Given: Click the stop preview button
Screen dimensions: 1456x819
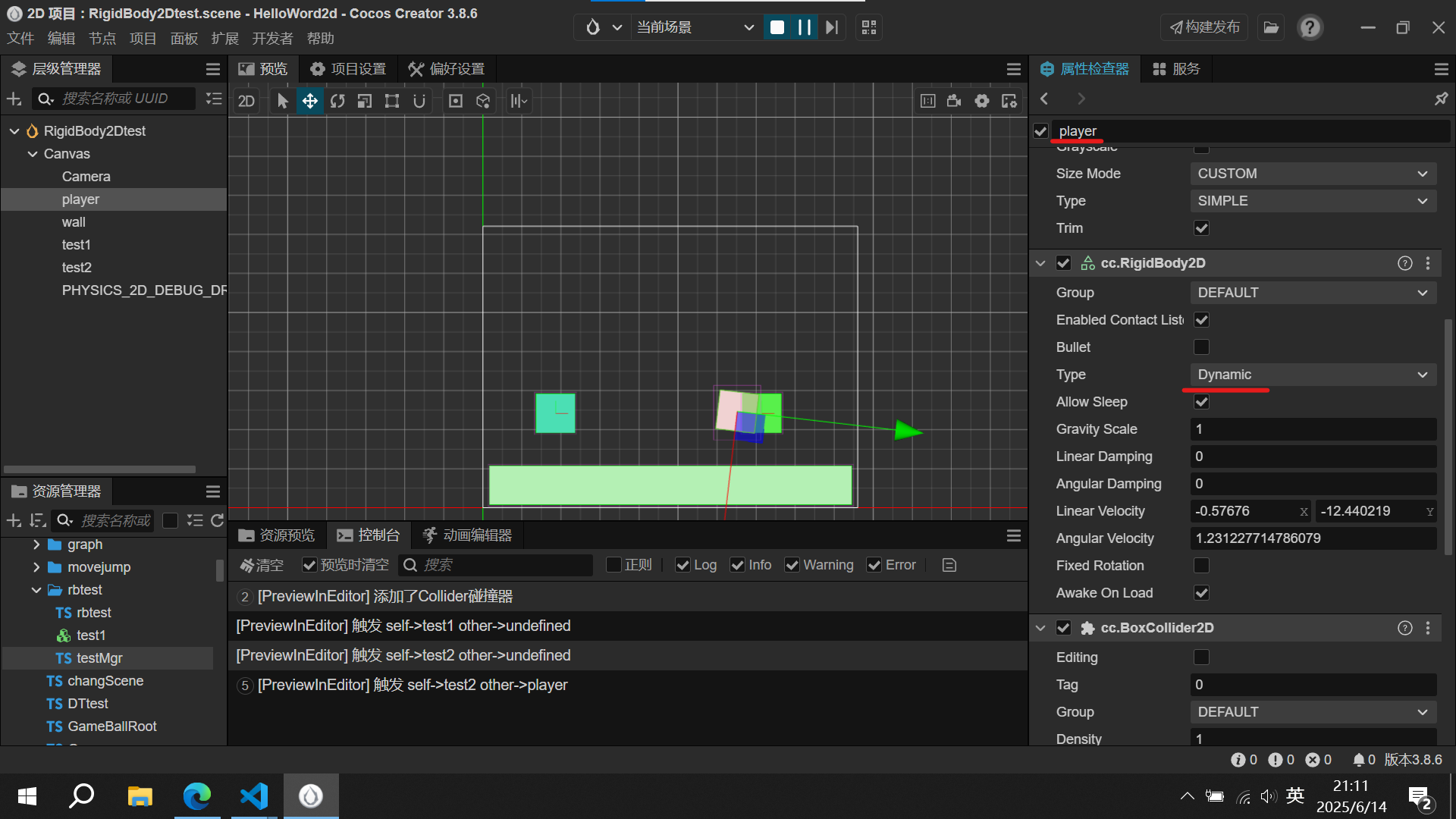Looking at the screenshot, I should tap(777, 27).
